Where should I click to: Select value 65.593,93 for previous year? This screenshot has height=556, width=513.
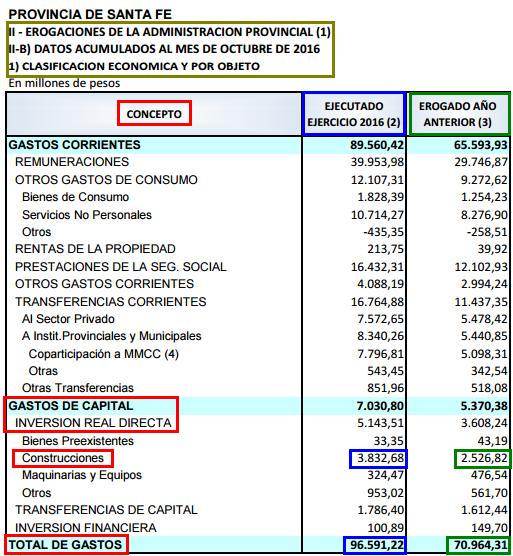[481, 145]
